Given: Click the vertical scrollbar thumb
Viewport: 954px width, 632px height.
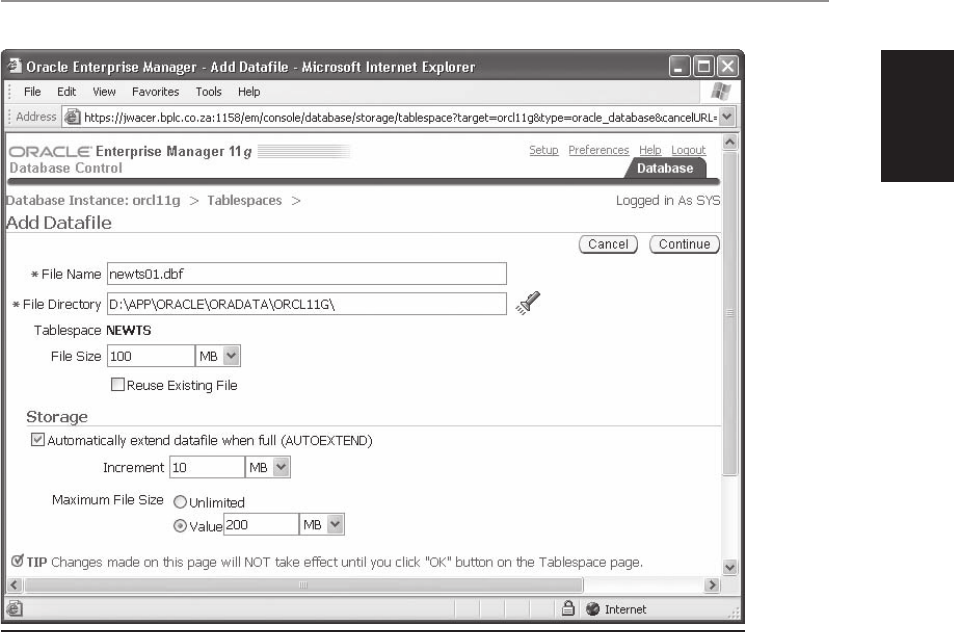Looking at the screenshot, I should pyautogui.click(x=730, y=313).
